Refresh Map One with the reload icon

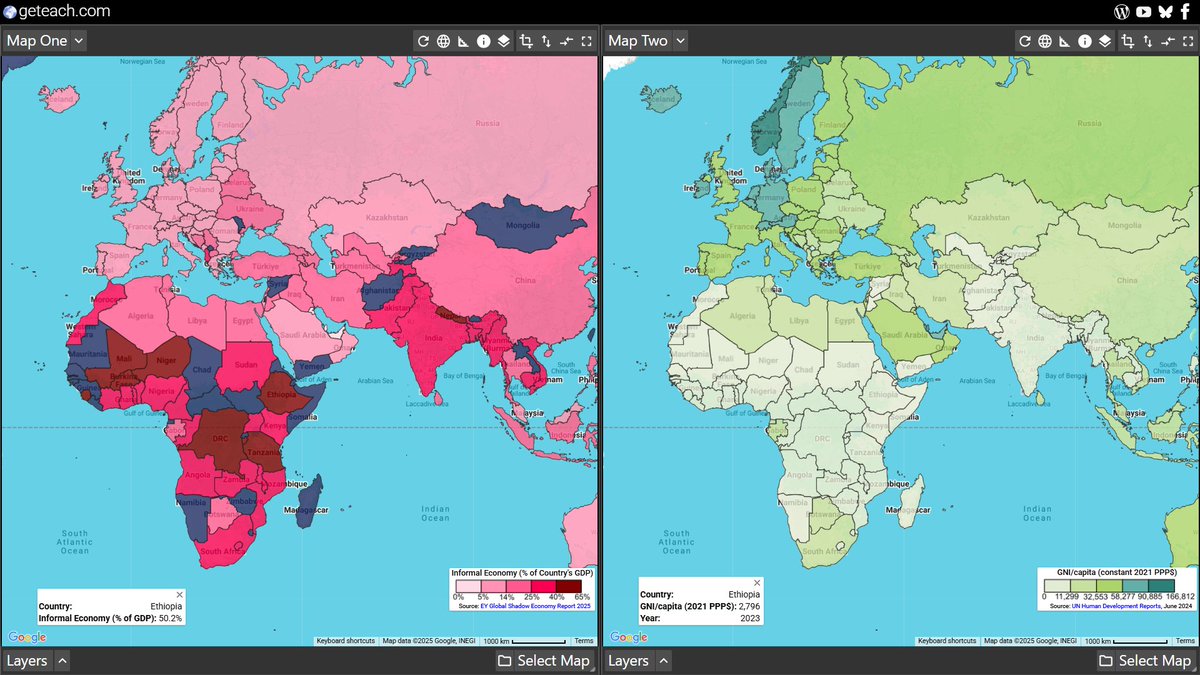click(x=424, y=41)
